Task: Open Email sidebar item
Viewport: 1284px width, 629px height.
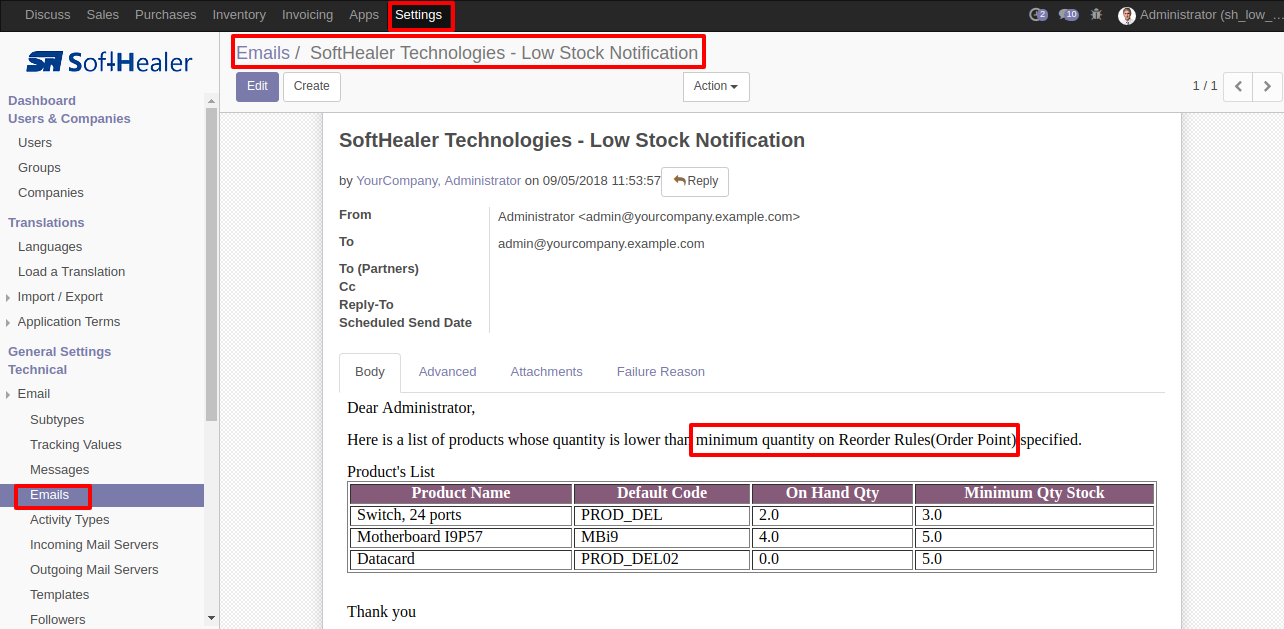Action: click(x=34, y=394)
